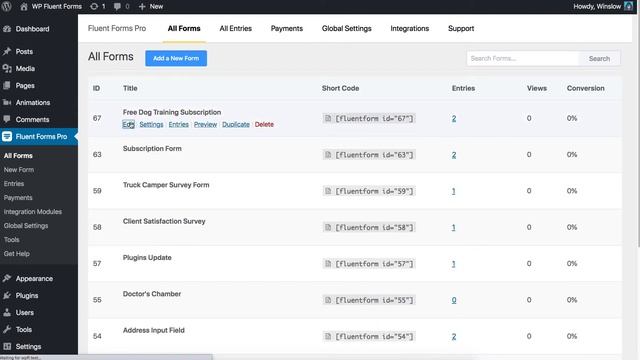Open the Global Settings tab
This screenshot has width=640, height=360.
[347, 29]
